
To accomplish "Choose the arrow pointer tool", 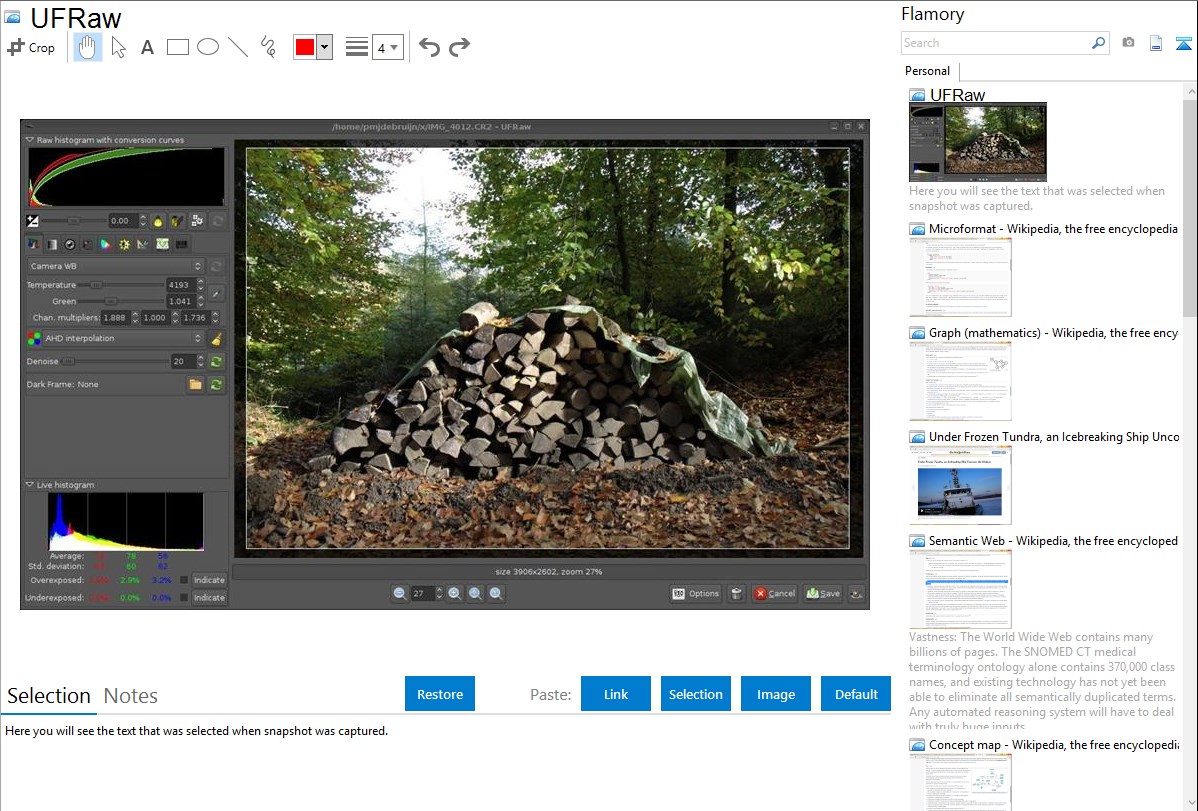I will pos(118,47).
